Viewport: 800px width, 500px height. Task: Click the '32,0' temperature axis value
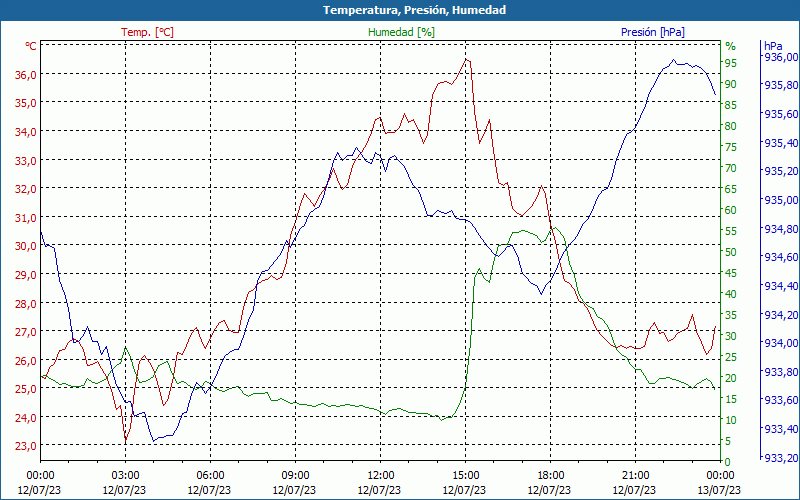27,189
